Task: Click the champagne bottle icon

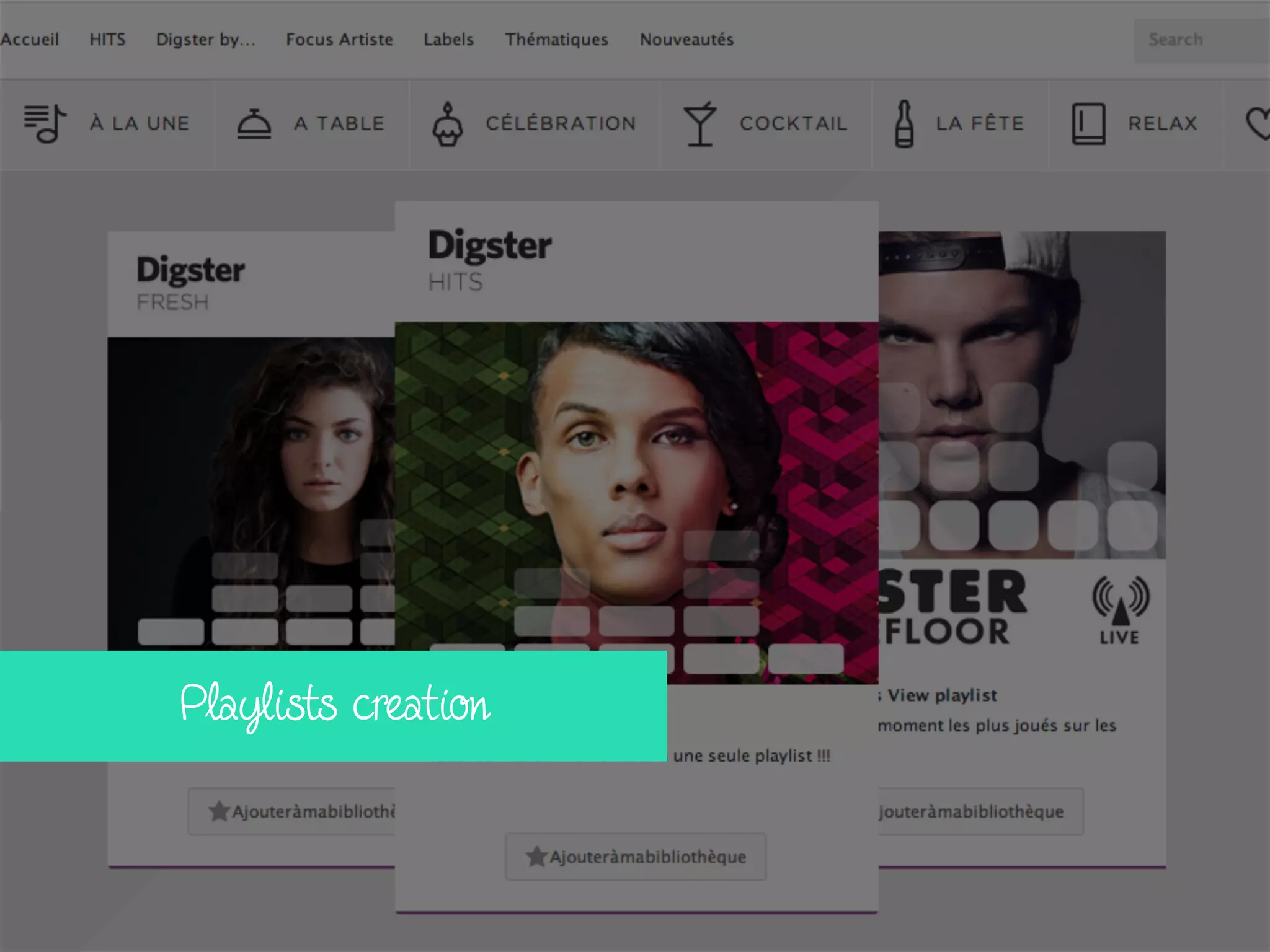Action: click(x=904, y=124)
